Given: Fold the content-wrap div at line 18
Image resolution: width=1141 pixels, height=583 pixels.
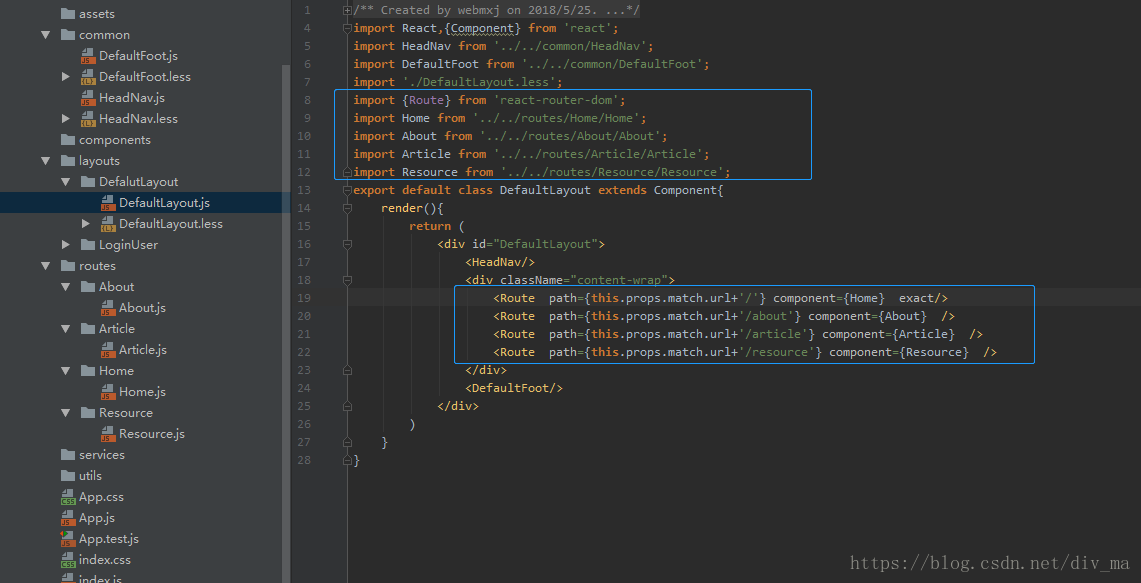Looking at the screenshot, I should tap(347, 280).
